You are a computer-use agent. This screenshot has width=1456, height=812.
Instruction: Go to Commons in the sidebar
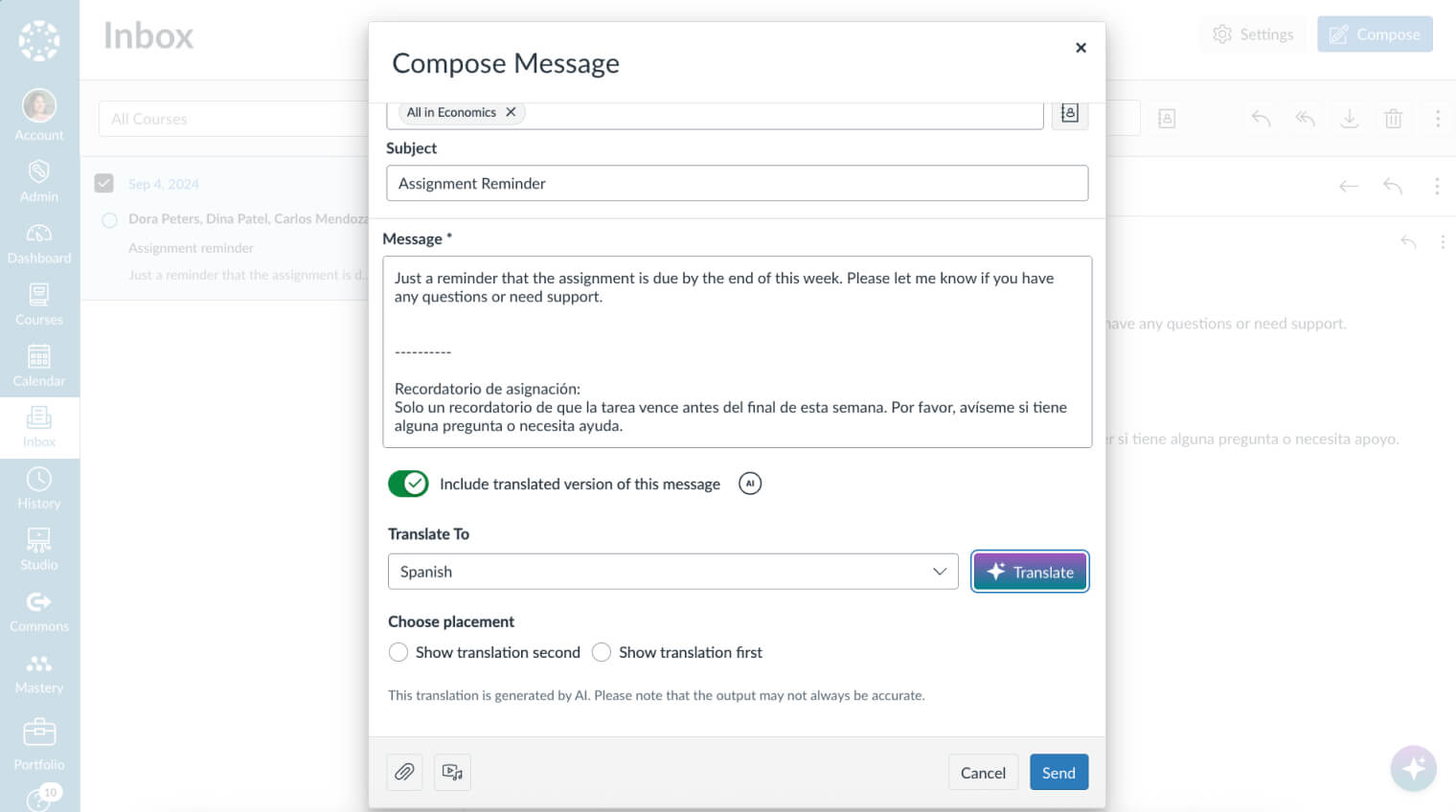point(39,611)
